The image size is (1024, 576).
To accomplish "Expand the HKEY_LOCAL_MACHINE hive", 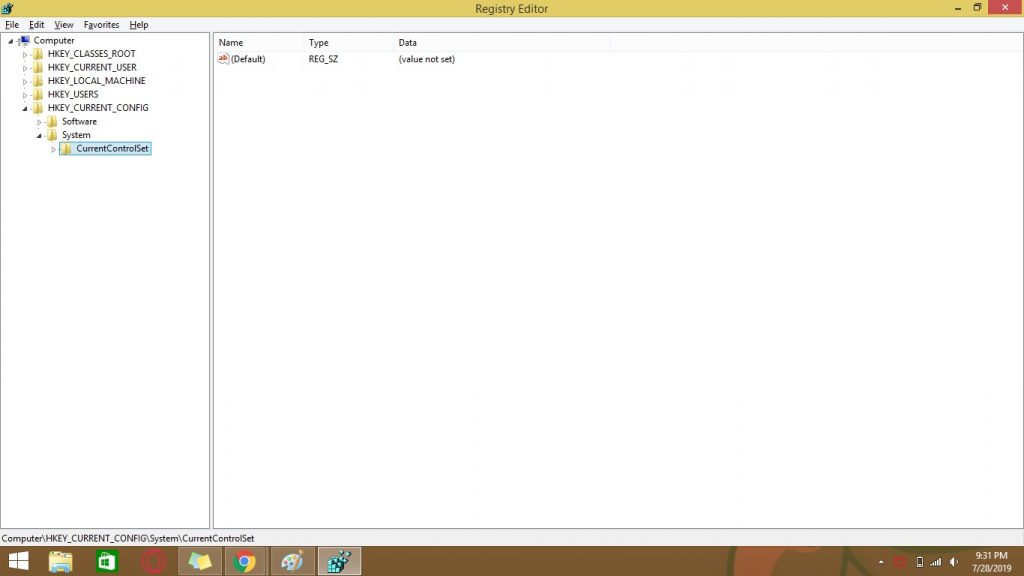I will (25, 82).
